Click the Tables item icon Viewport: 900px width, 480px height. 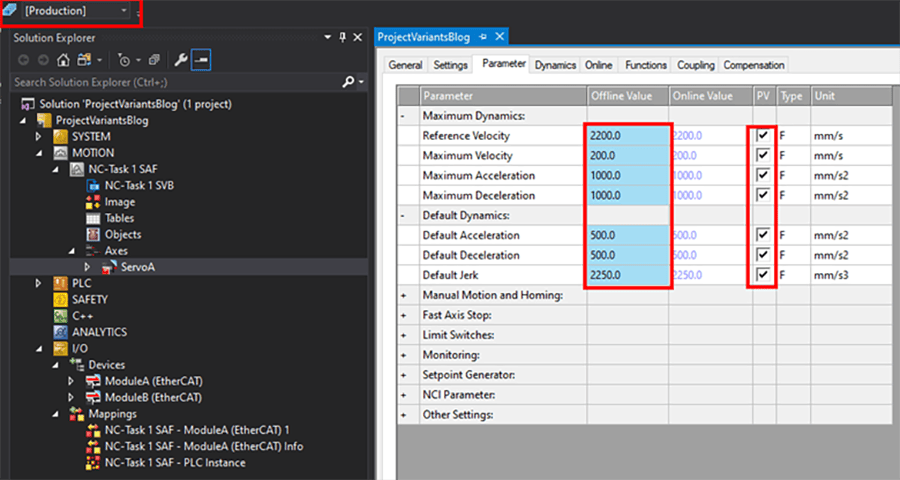point(93,218)
